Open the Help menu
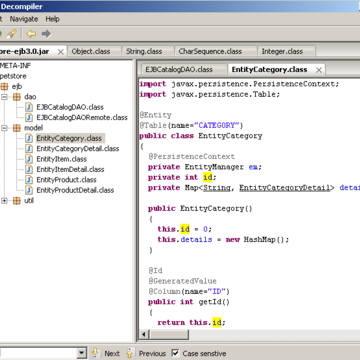Viewport: 360px width, 360px height. 52,19
